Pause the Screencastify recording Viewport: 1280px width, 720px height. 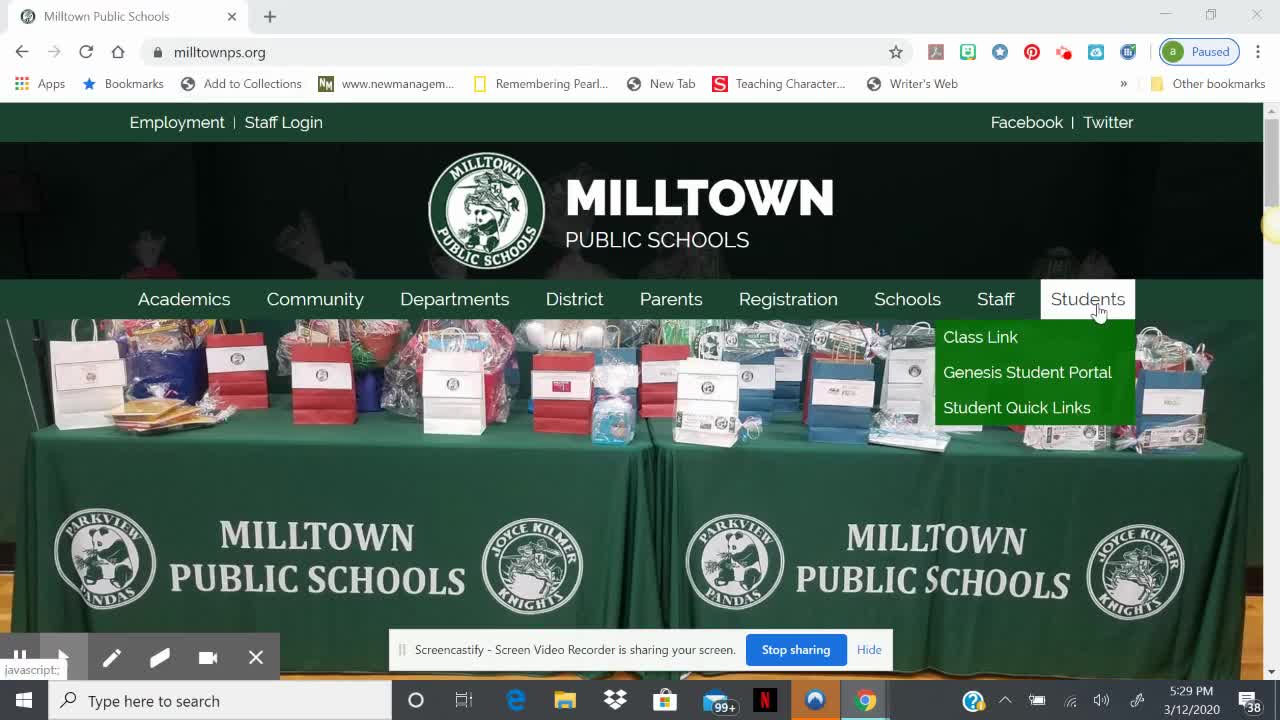pos(19,657)
